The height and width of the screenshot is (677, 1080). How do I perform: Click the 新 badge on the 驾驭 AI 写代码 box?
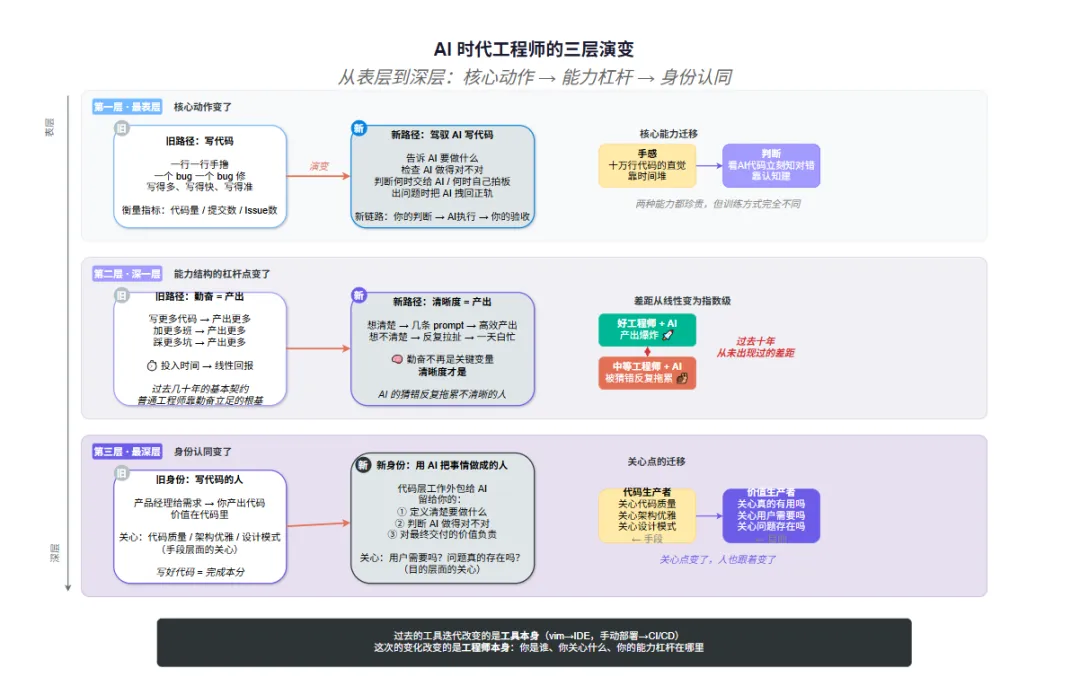pyautogui.click(x=359, y=128)
